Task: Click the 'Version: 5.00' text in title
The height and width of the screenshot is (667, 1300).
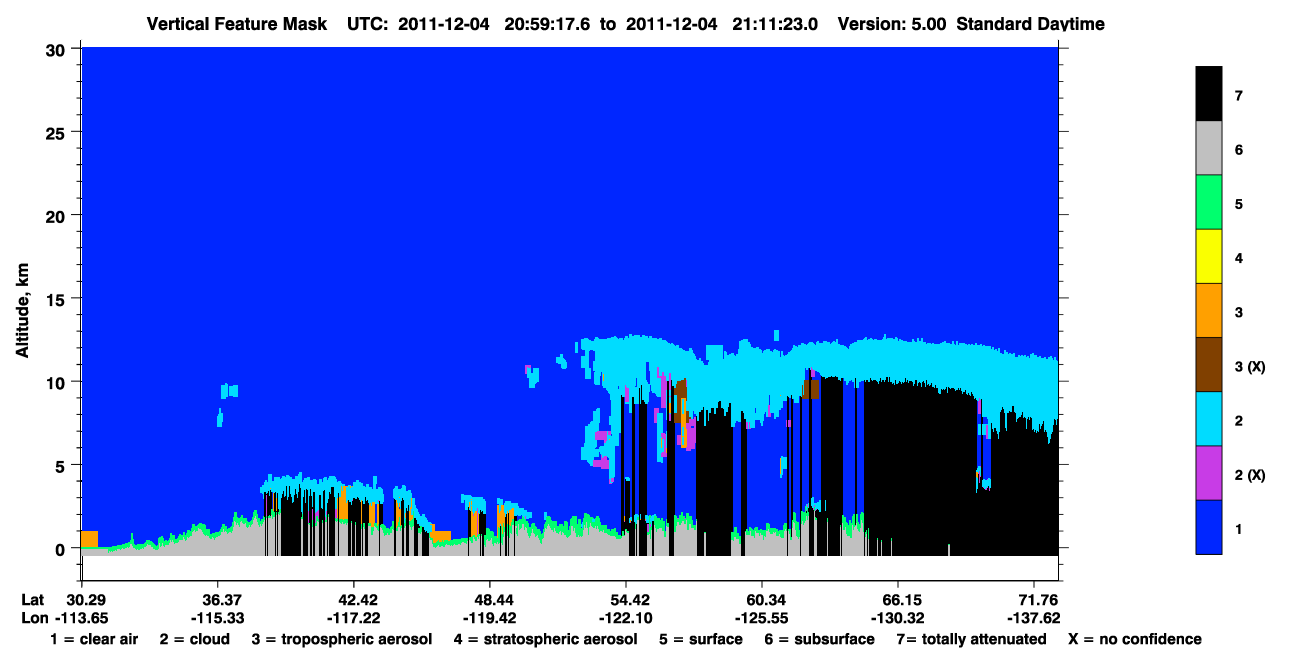Action: (892, 24)
